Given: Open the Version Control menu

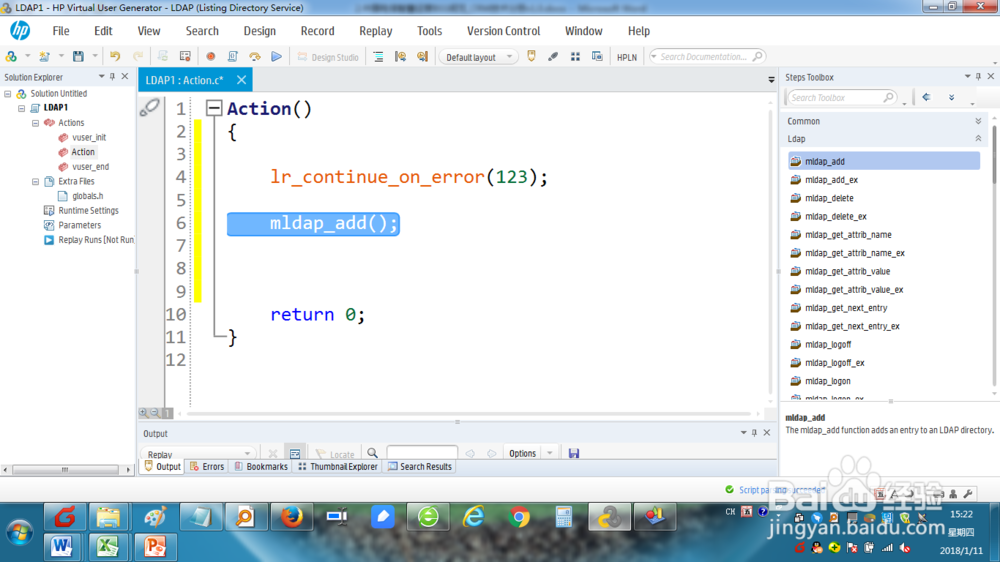Looking at the screenshot, I should 503,31.
